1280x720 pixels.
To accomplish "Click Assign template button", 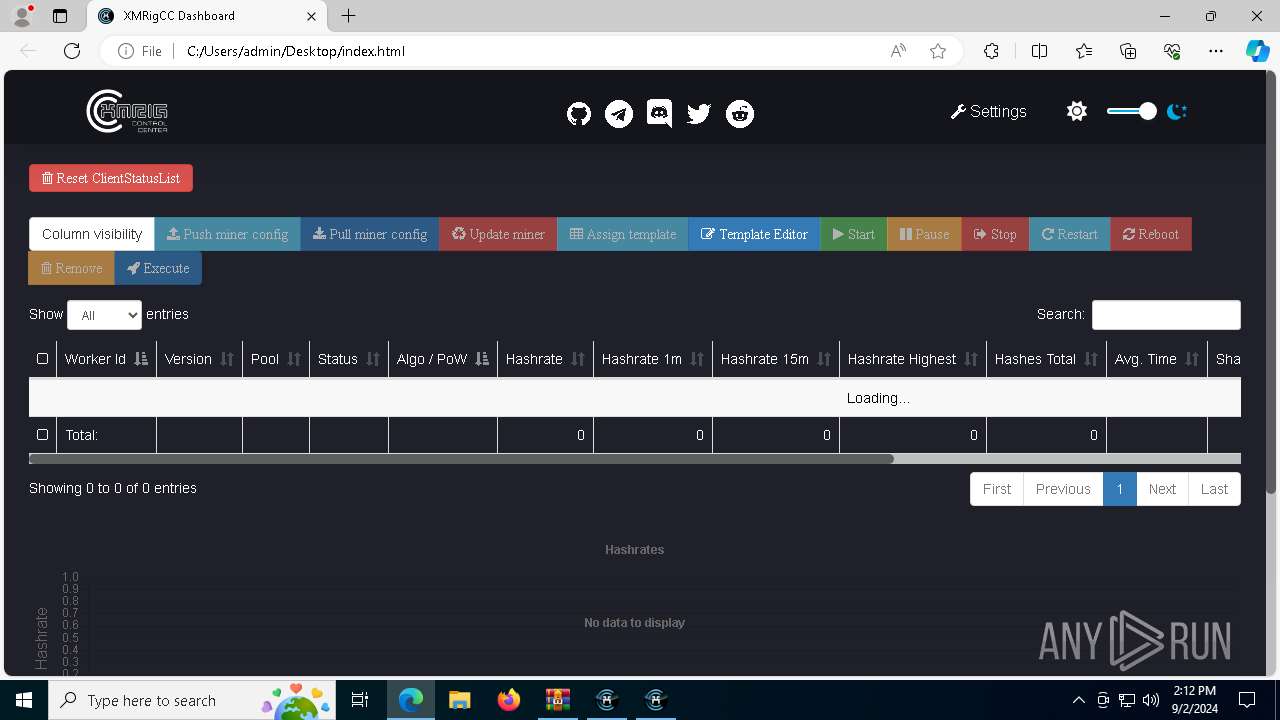I will pyautogui.click(x=623, y=234).
